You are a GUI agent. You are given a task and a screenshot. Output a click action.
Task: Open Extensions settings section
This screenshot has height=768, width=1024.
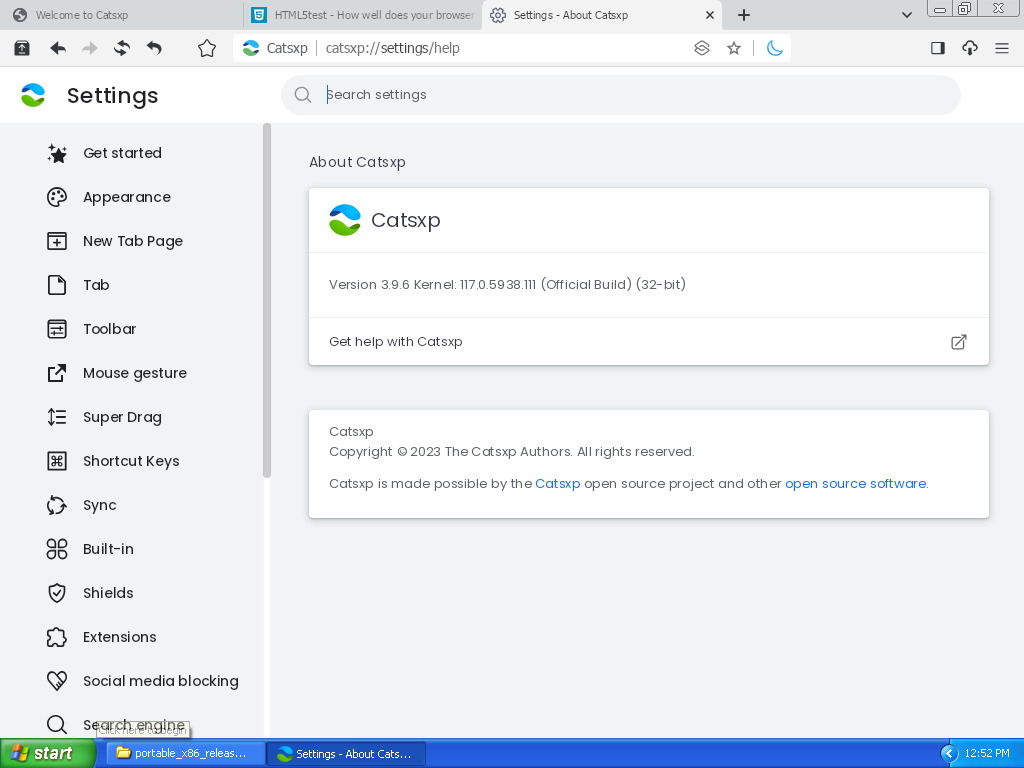(120, 637)
